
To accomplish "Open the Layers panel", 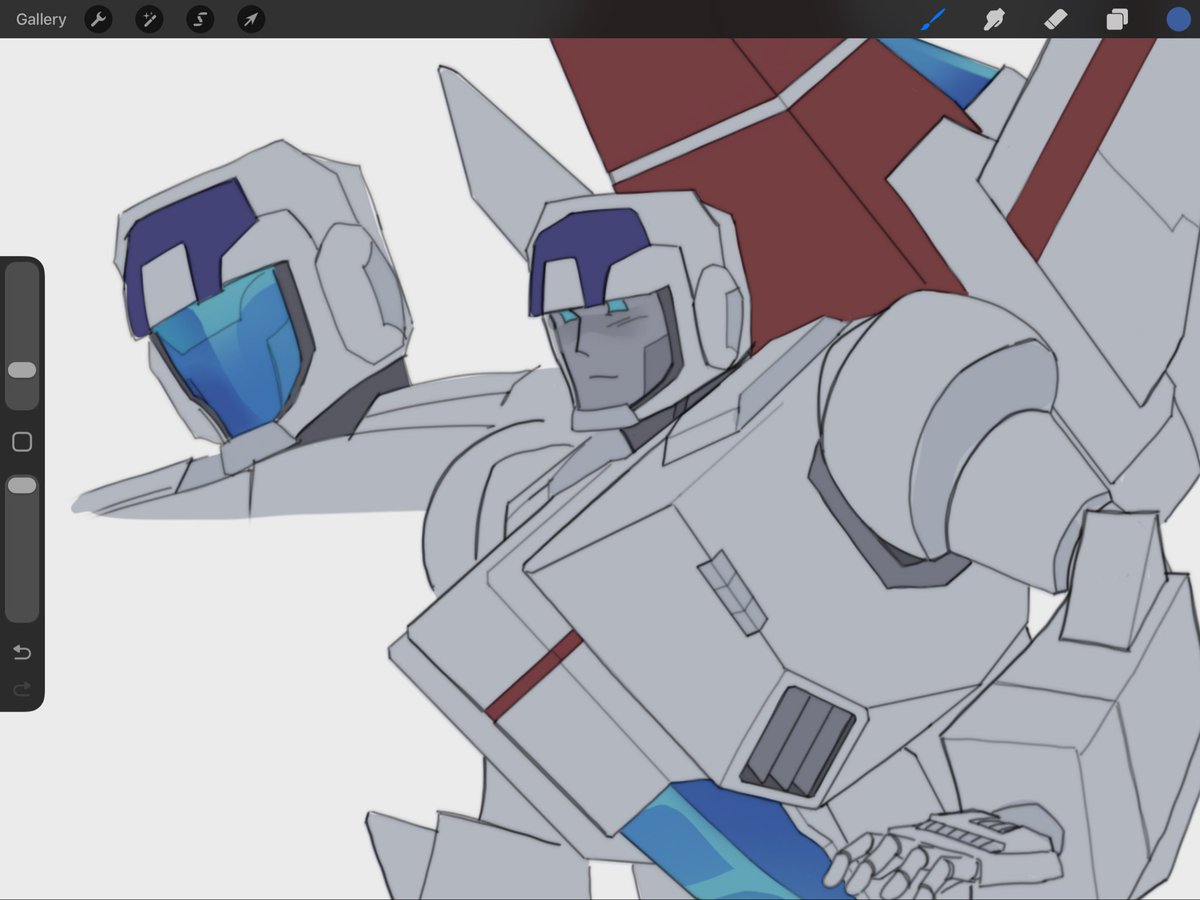I will (1116, 19).
